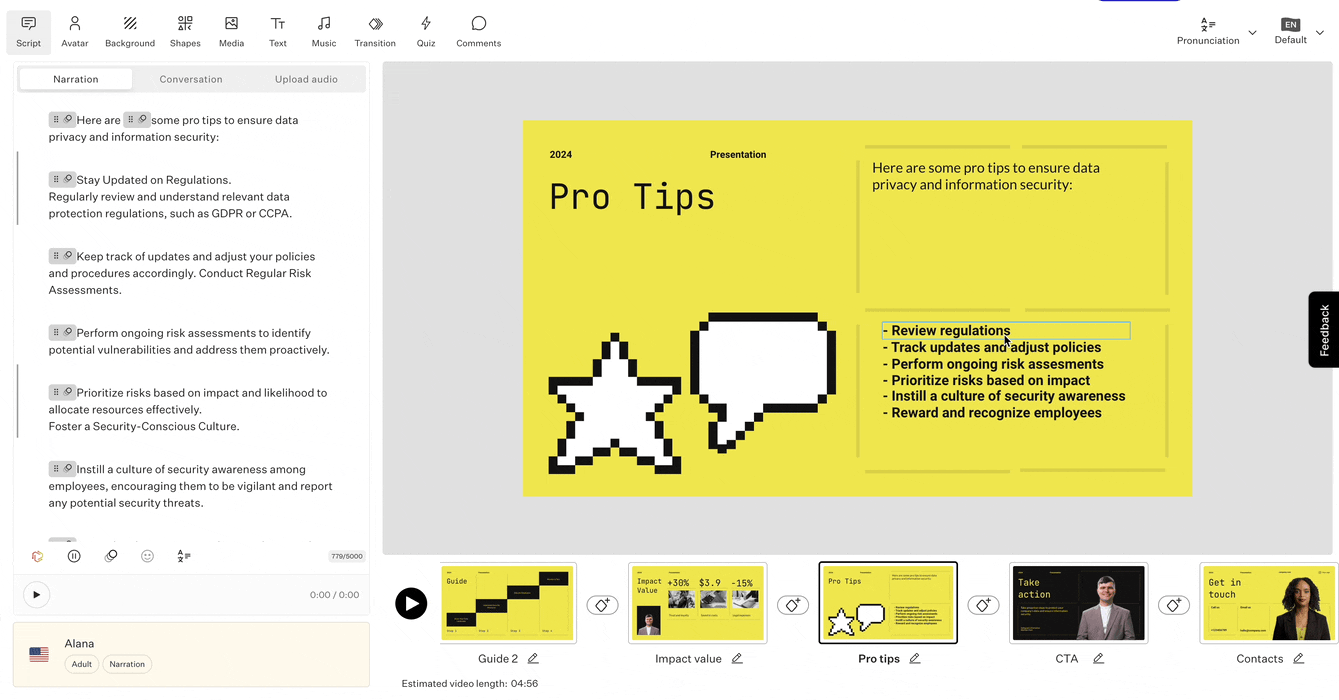
Task: Open the Media panel
Action: click(x=231, y=31)
